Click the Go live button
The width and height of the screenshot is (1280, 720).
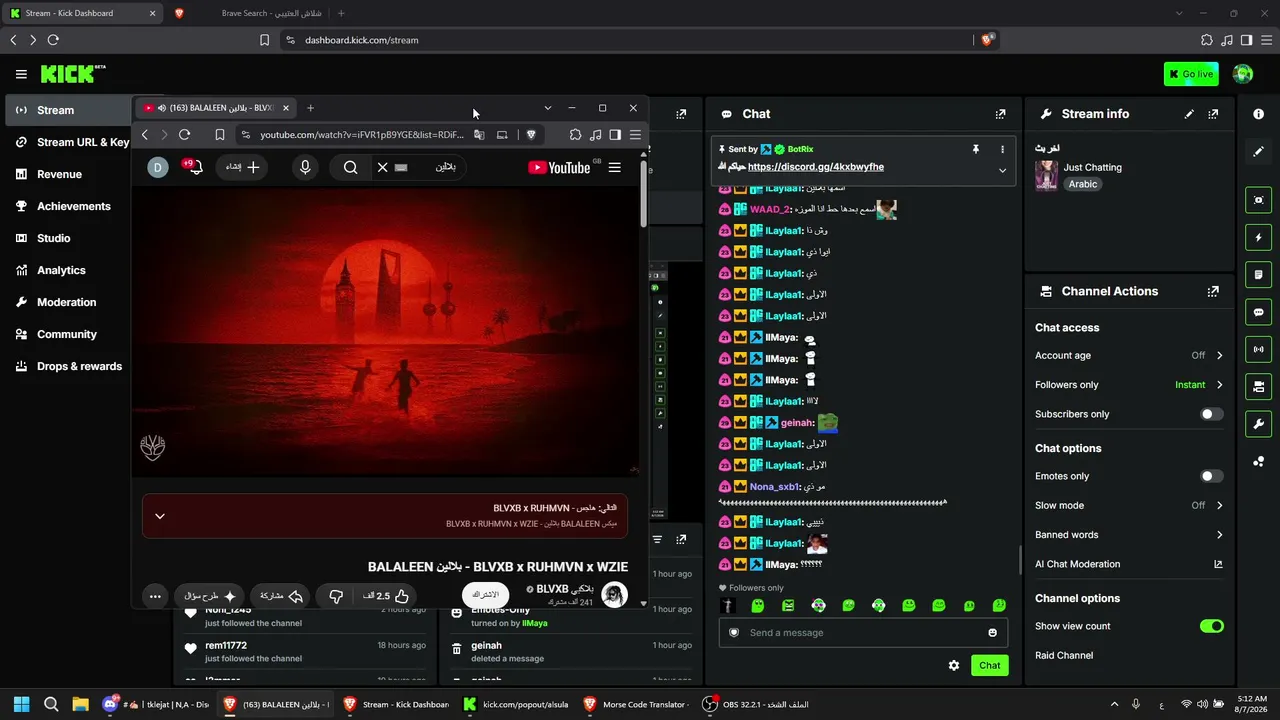coord(1191,74)
